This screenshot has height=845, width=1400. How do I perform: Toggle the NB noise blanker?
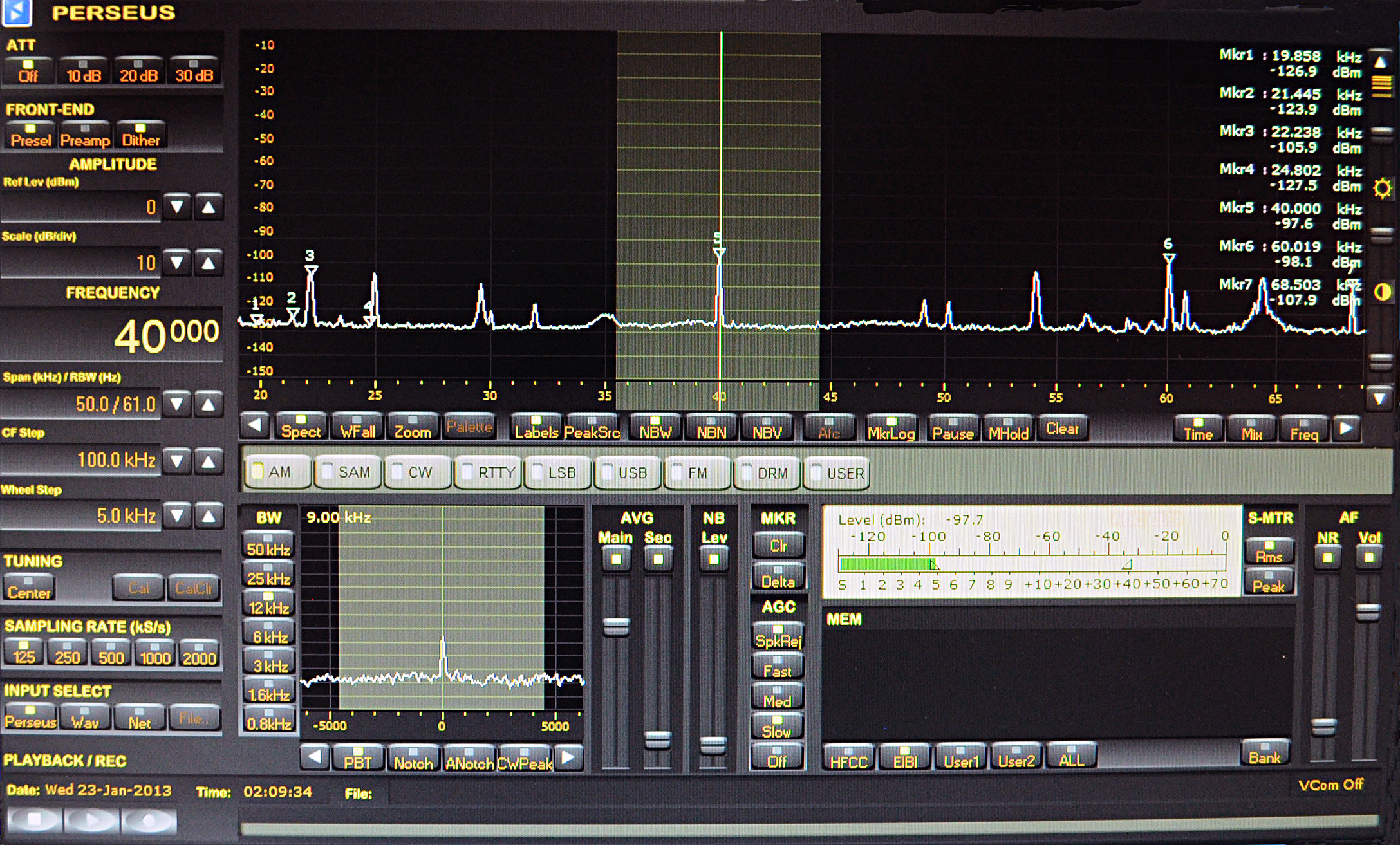click(x=714, y=559)
